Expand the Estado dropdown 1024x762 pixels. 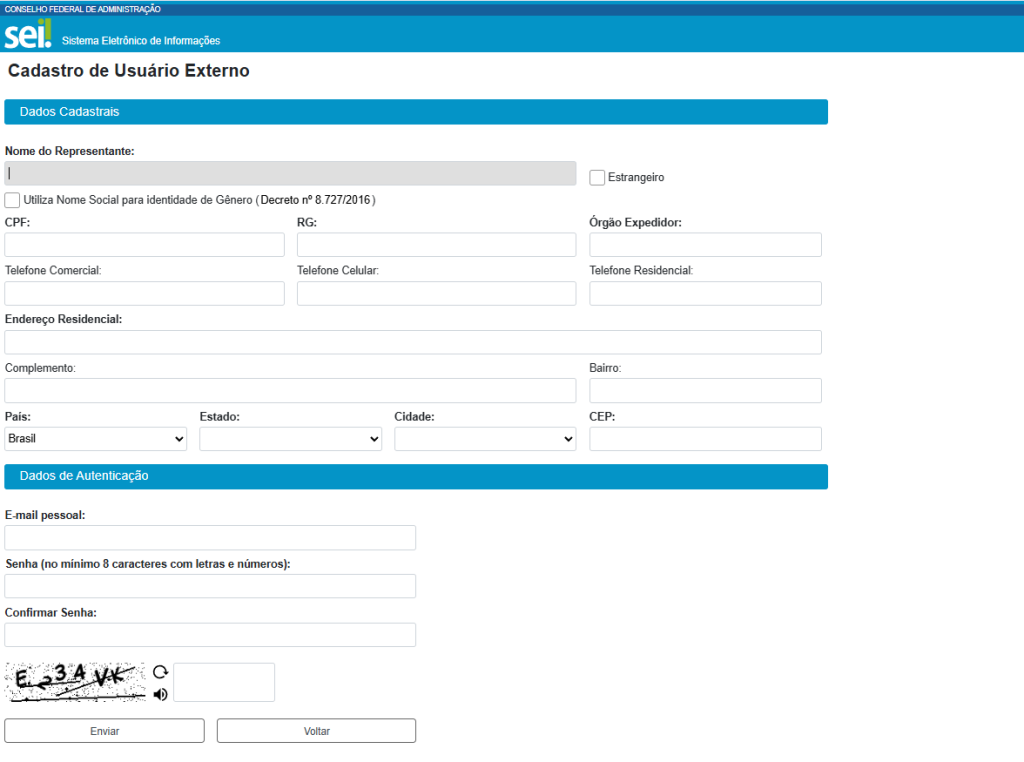tap(290, 439)
